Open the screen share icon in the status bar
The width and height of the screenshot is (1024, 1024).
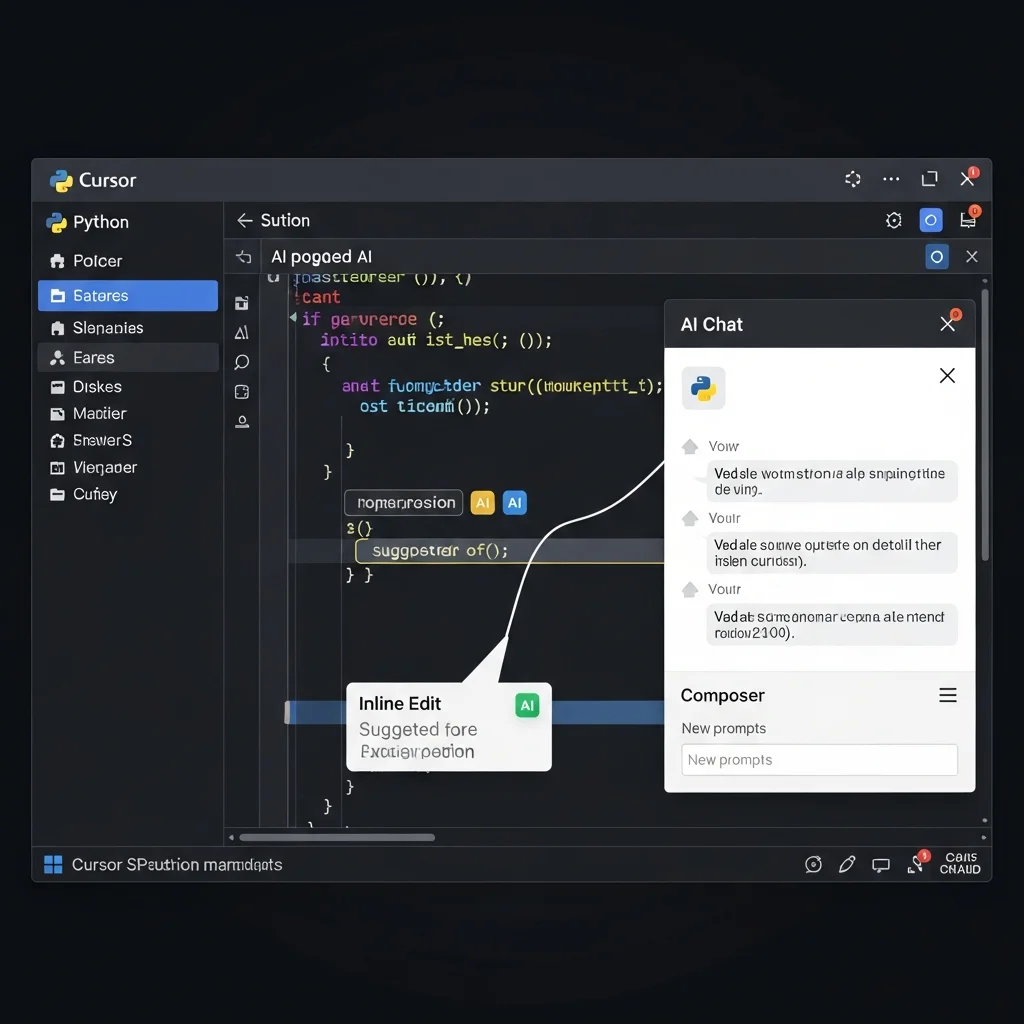click(x=881, y=864)
